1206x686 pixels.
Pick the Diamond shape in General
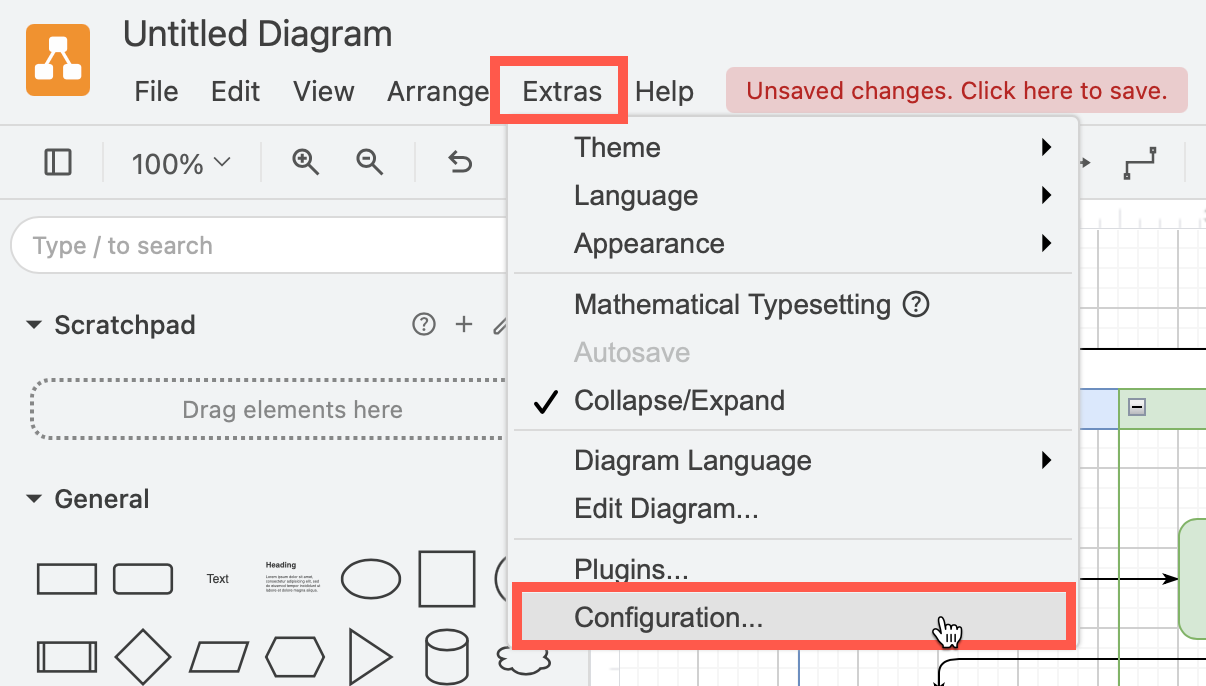pyautogui.click(x=143, y=657)
